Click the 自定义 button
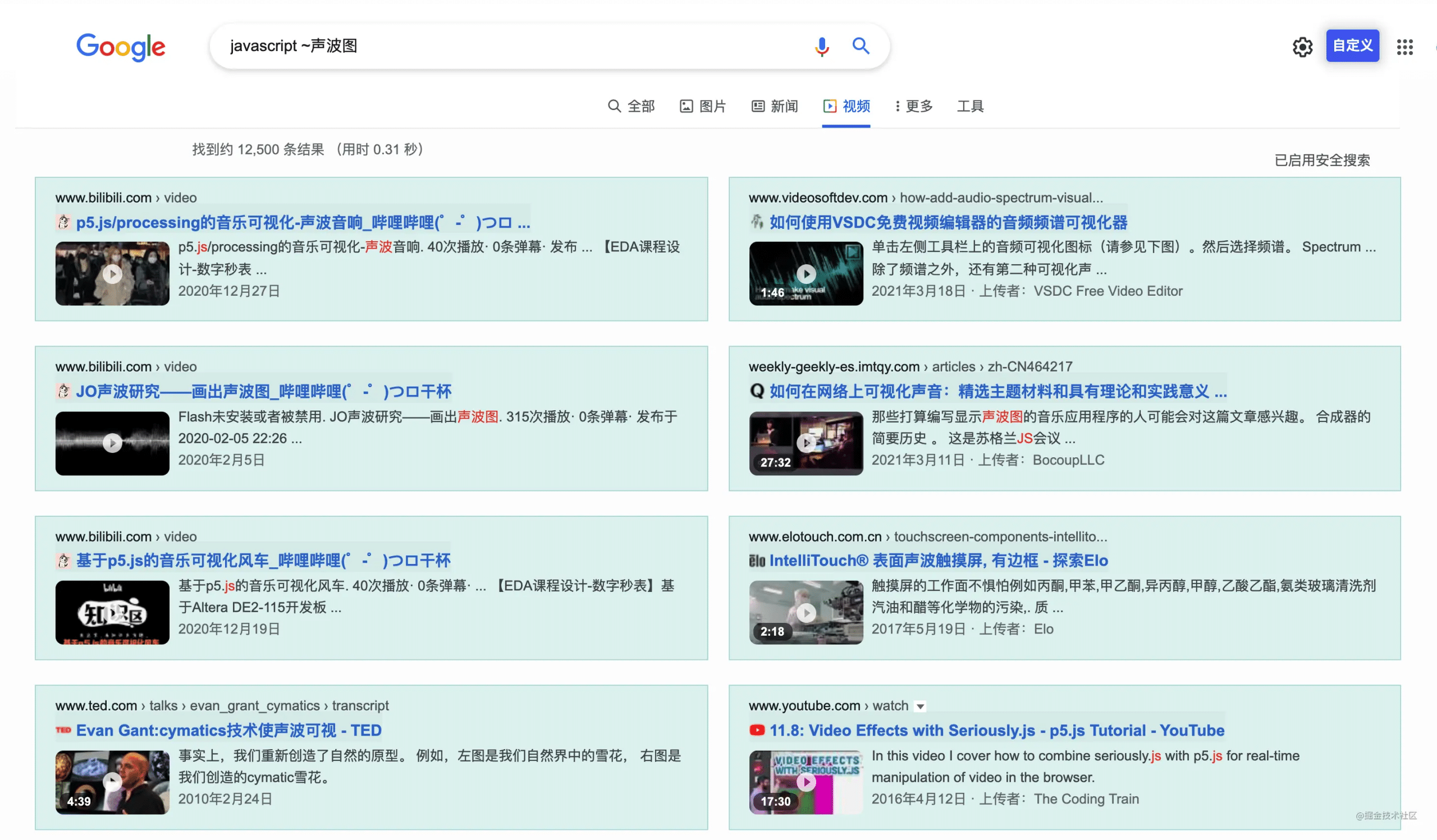The height and width of the screenshot is (840, 1437). point(1353,45)
